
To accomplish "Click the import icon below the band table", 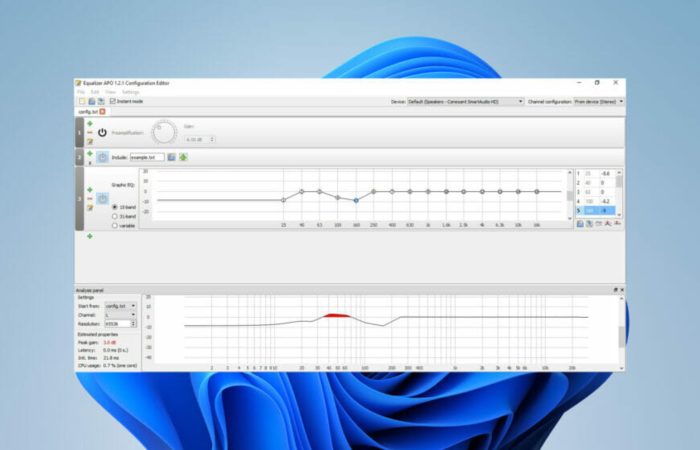I will pos(580,224).
